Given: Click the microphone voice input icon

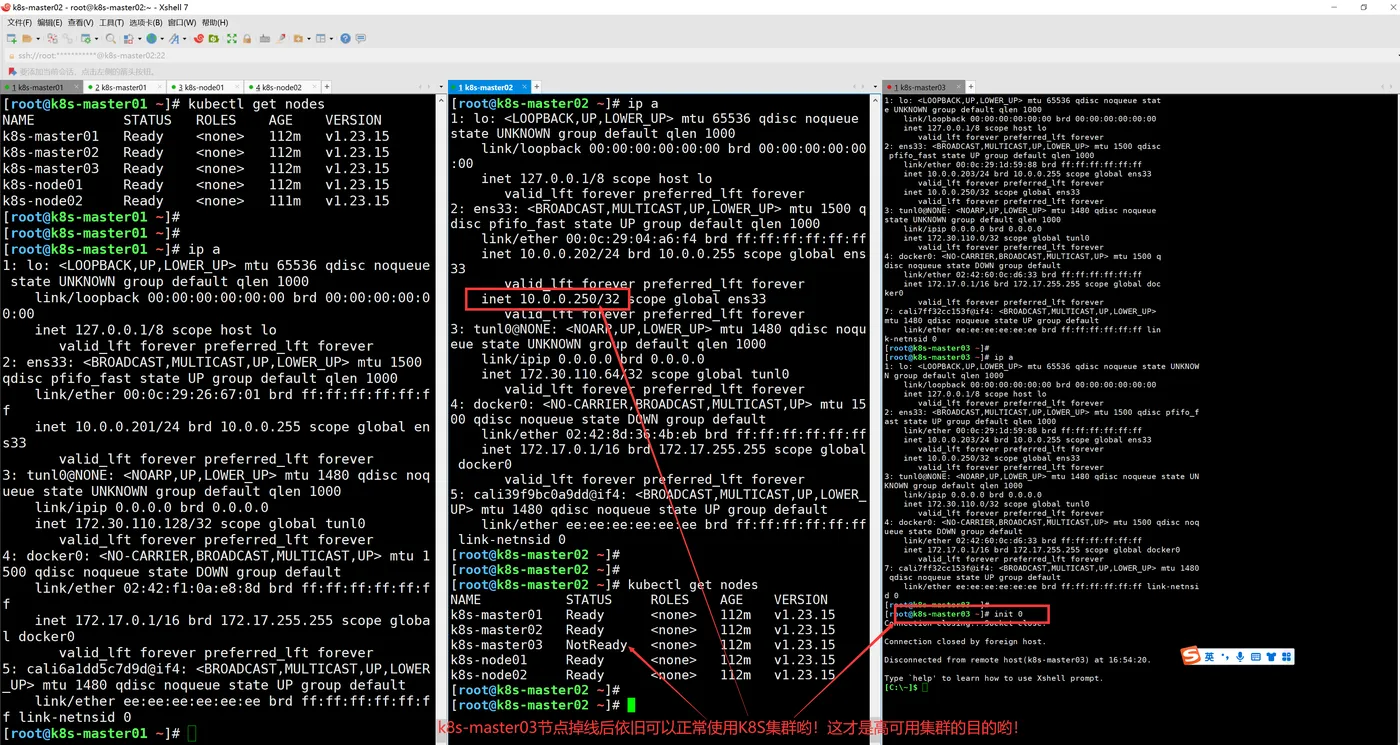Looking at the screenshot, I should point(1240,656).
